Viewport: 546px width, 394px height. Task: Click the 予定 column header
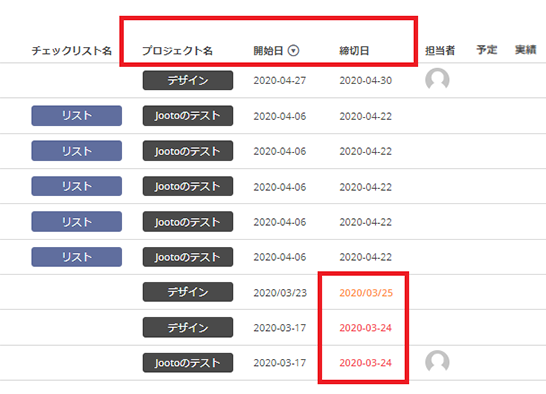click(x=486, y=50)
